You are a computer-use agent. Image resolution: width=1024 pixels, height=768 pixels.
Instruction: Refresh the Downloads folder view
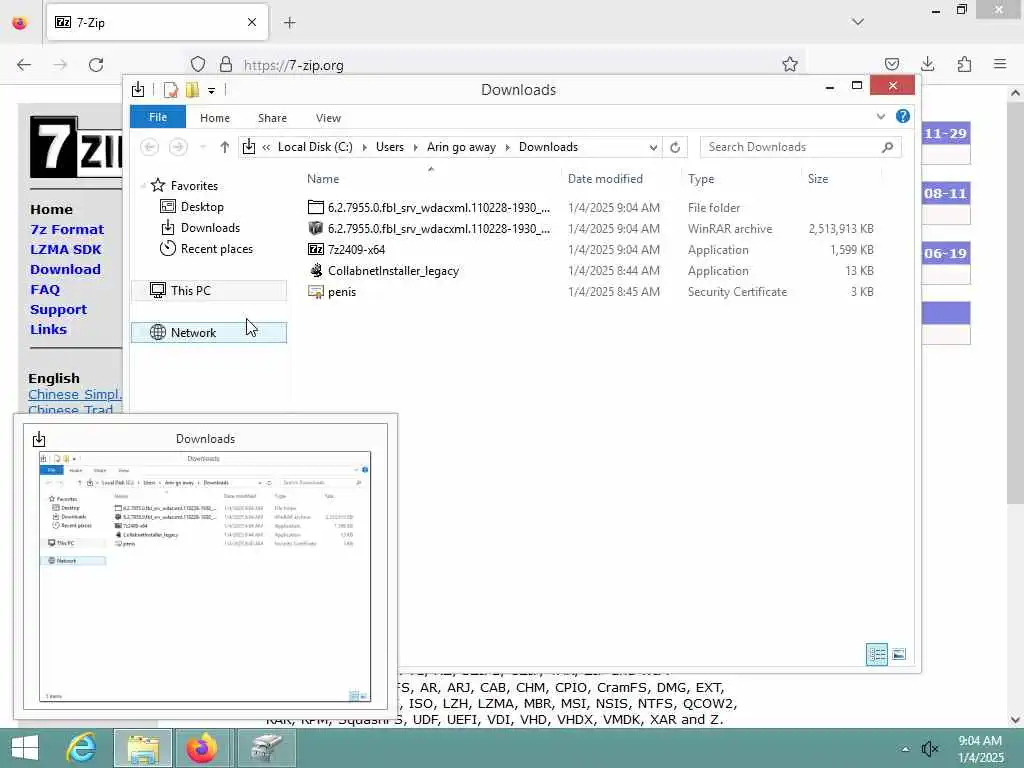(675, 148)
